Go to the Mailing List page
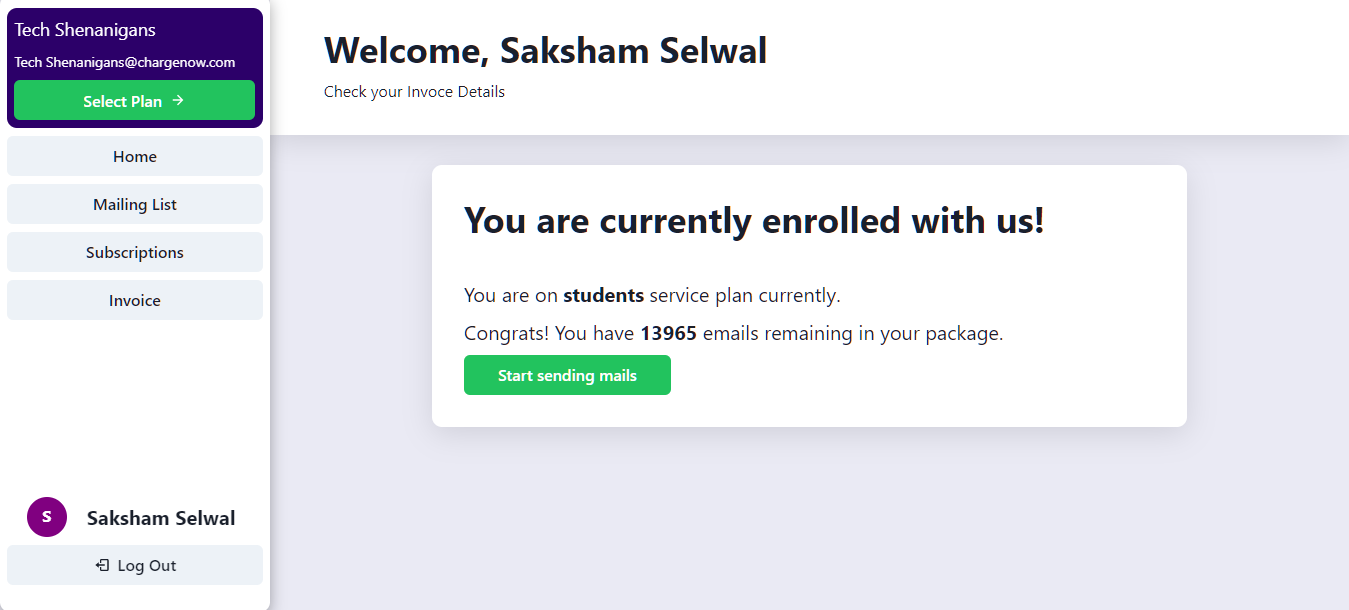Viewport: 1349px width, 610px height. pos(135,205)
